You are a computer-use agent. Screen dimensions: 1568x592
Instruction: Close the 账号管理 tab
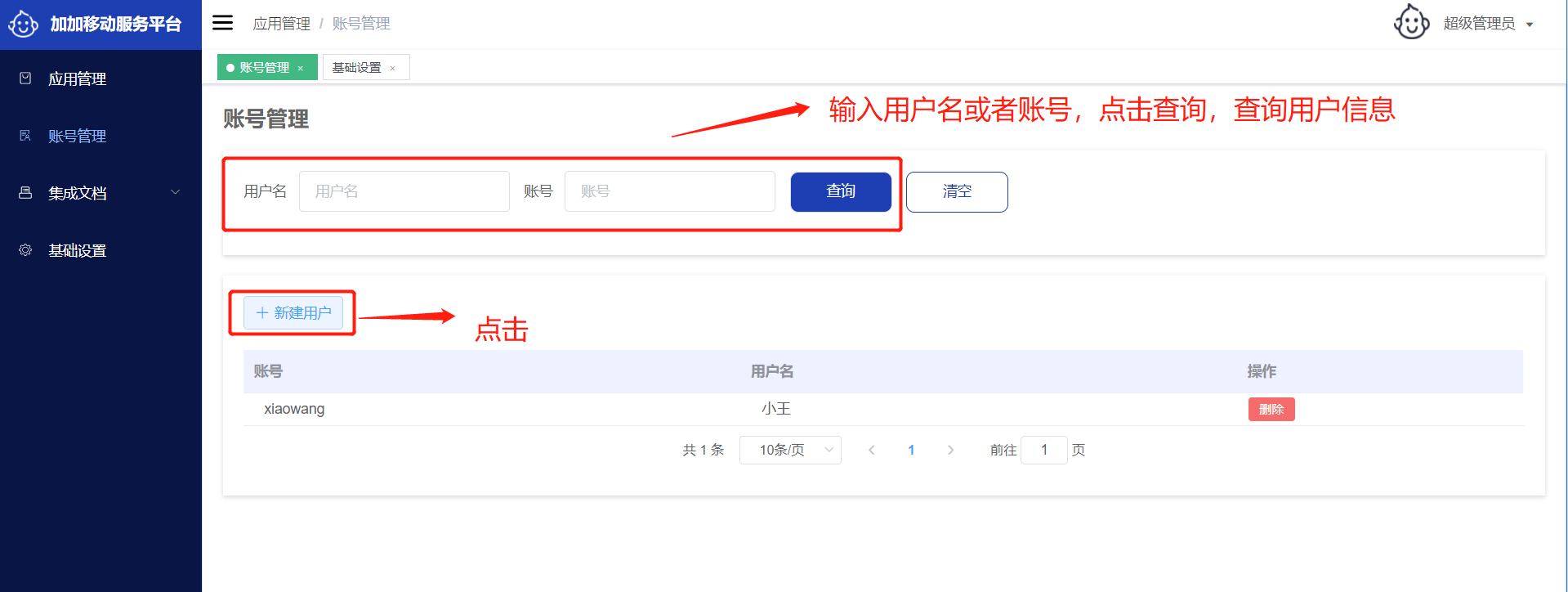point(301,68)
